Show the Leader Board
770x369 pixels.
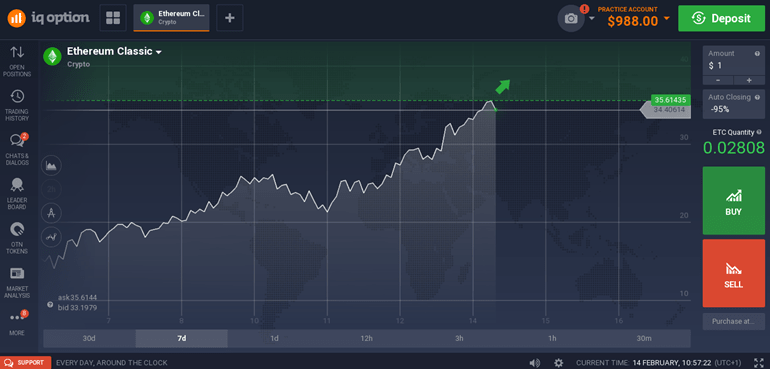pyautogui.click(x=17, y=194)
